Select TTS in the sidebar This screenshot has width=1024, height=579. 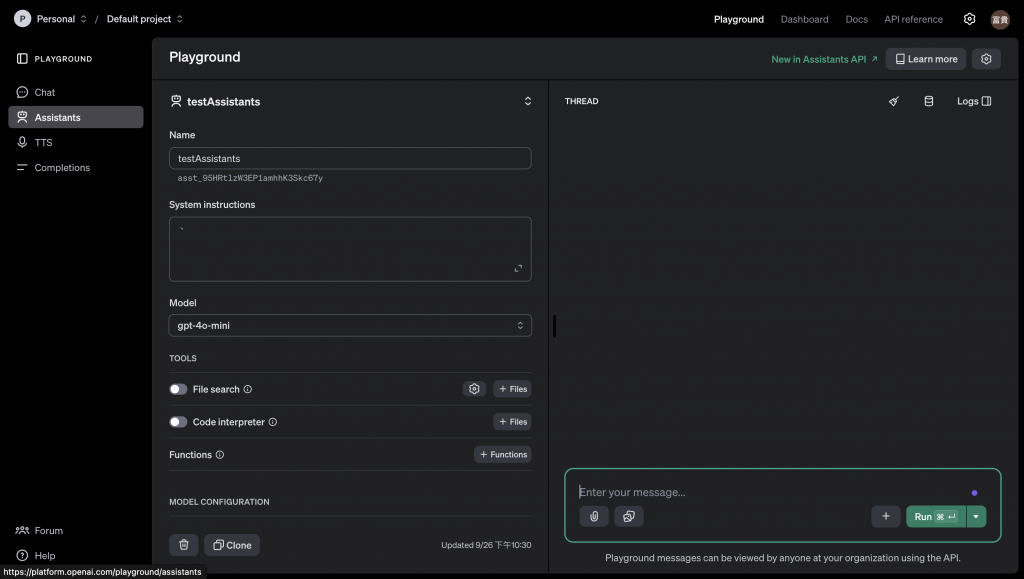pyautogui.click(x=76, y=142)
